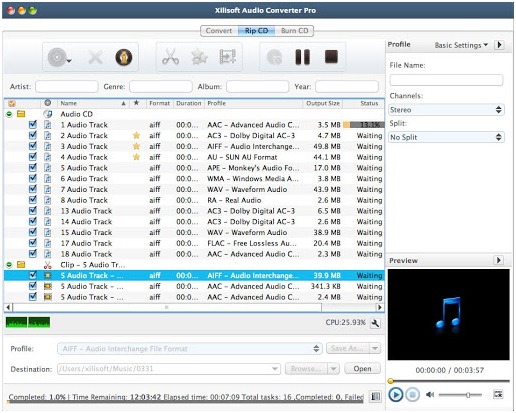Click the Artist input field
The height and width of the screenshot is (413, 516).
[67, 86]
